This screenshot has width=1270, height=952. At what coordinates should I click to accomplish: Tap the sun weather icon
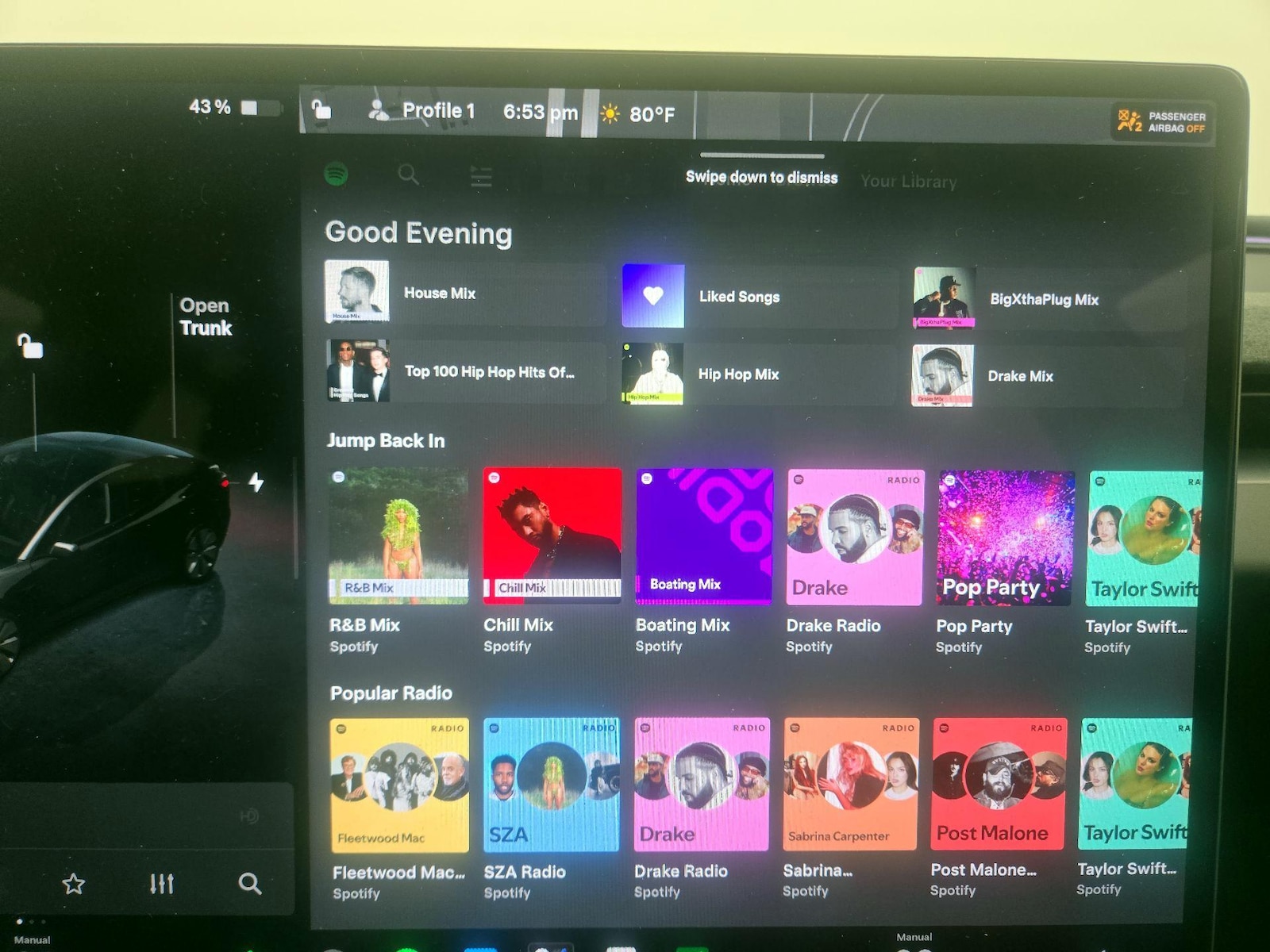pyautogui.click(x=610, y=114)
